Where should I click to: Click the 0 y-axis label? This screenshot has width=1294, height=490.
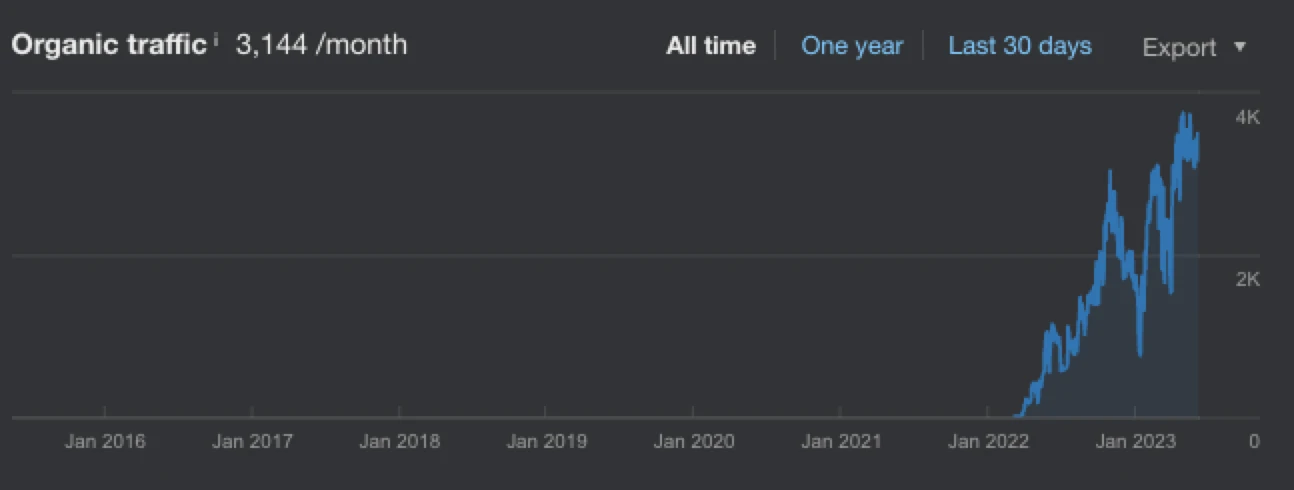point(1254,441)
